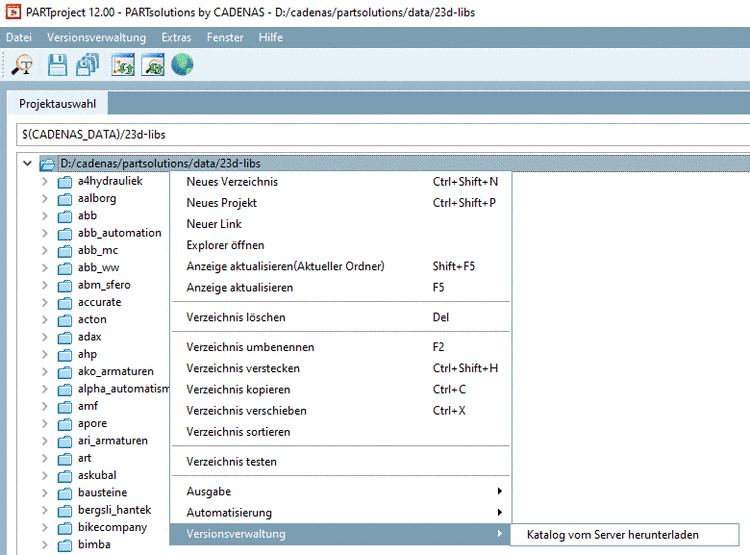Viewport: 750px width, 555px height.
Task: Choose Verzeichnis verstecken
Action: click(341, 368)
